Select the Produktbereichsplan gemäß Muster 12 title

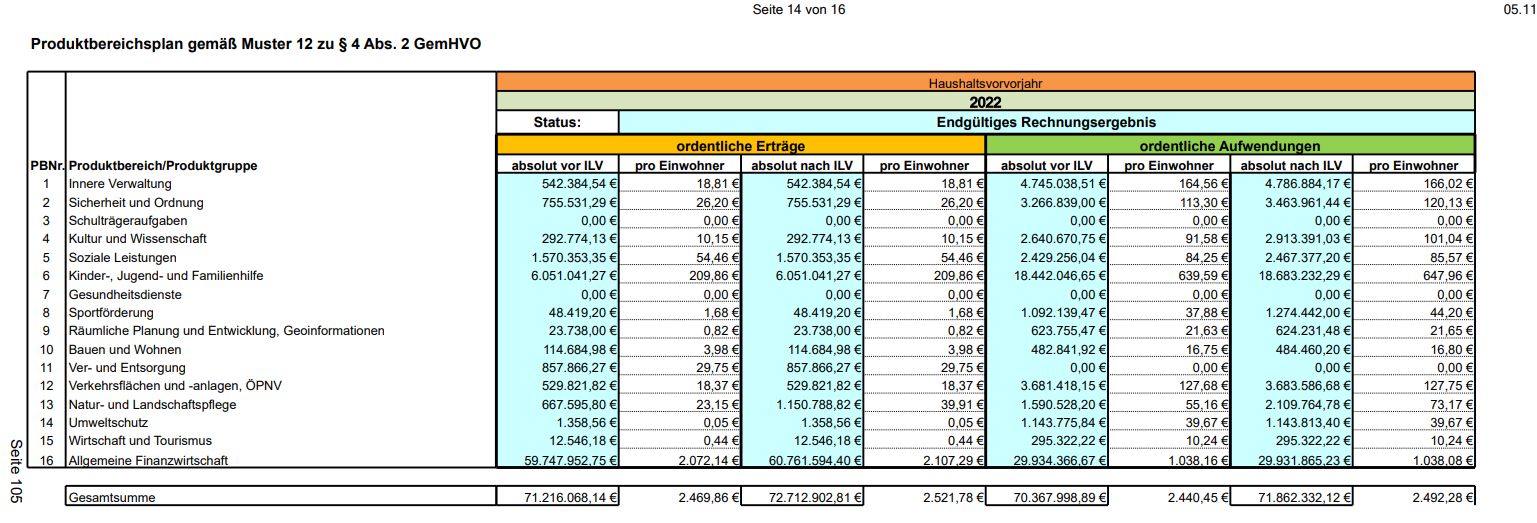(263, 45)
